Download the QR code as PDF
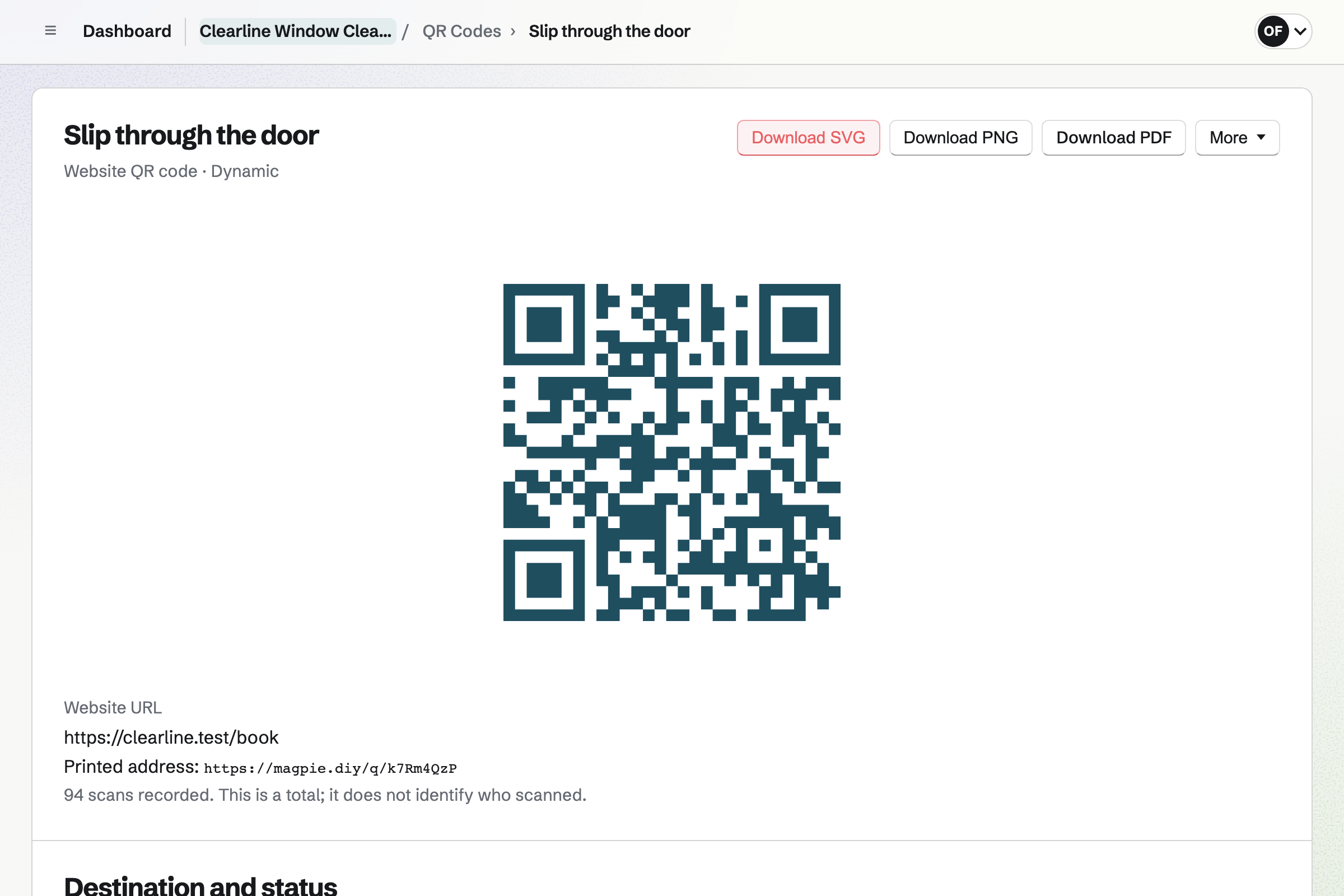The width and height of the screenshot is (1344, 896). (x=1113, y=137)
